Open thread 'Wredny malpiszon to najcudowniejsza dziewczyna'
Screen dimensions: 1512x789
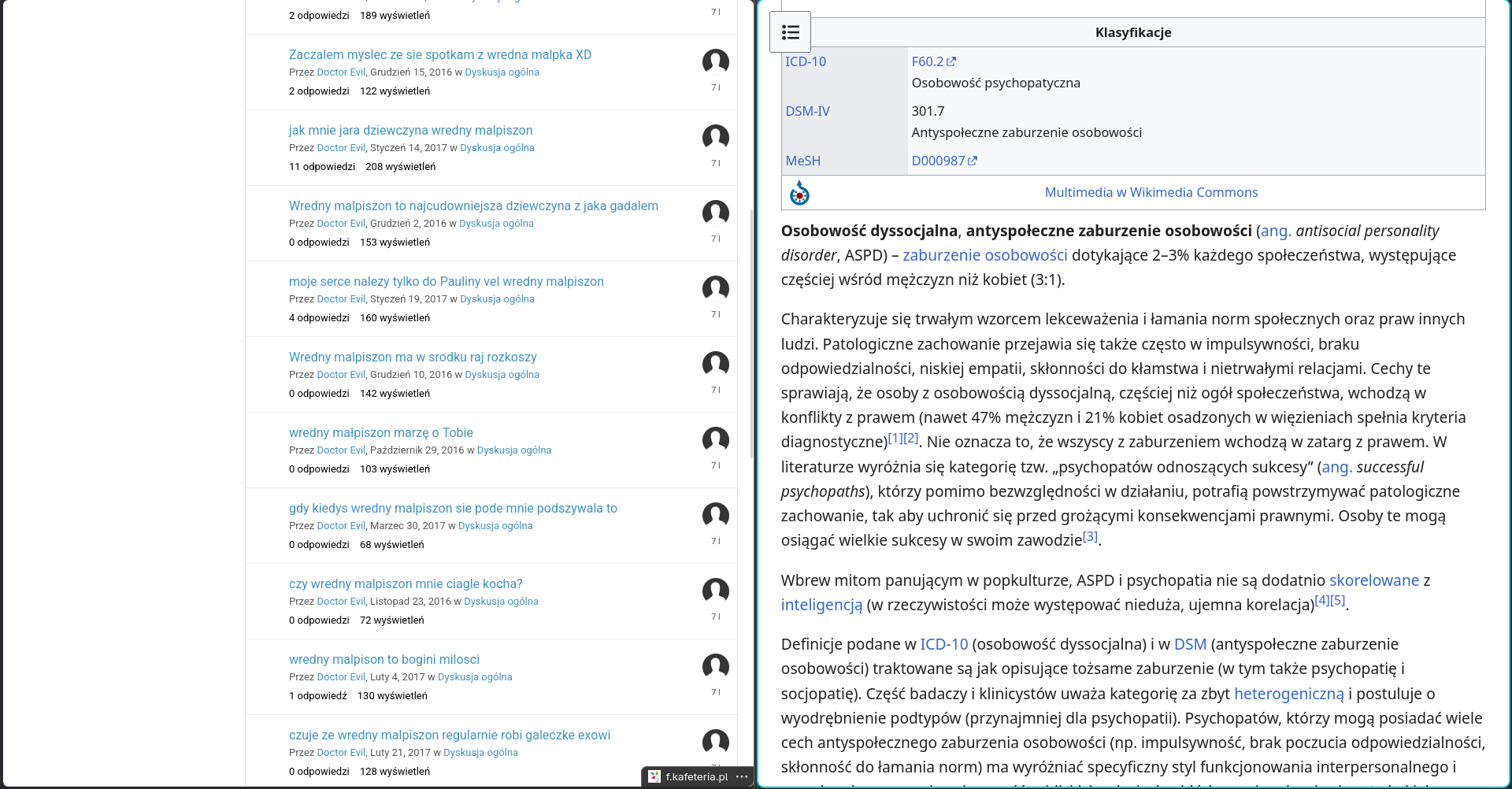pyautogui.click(x=473, y=206)
